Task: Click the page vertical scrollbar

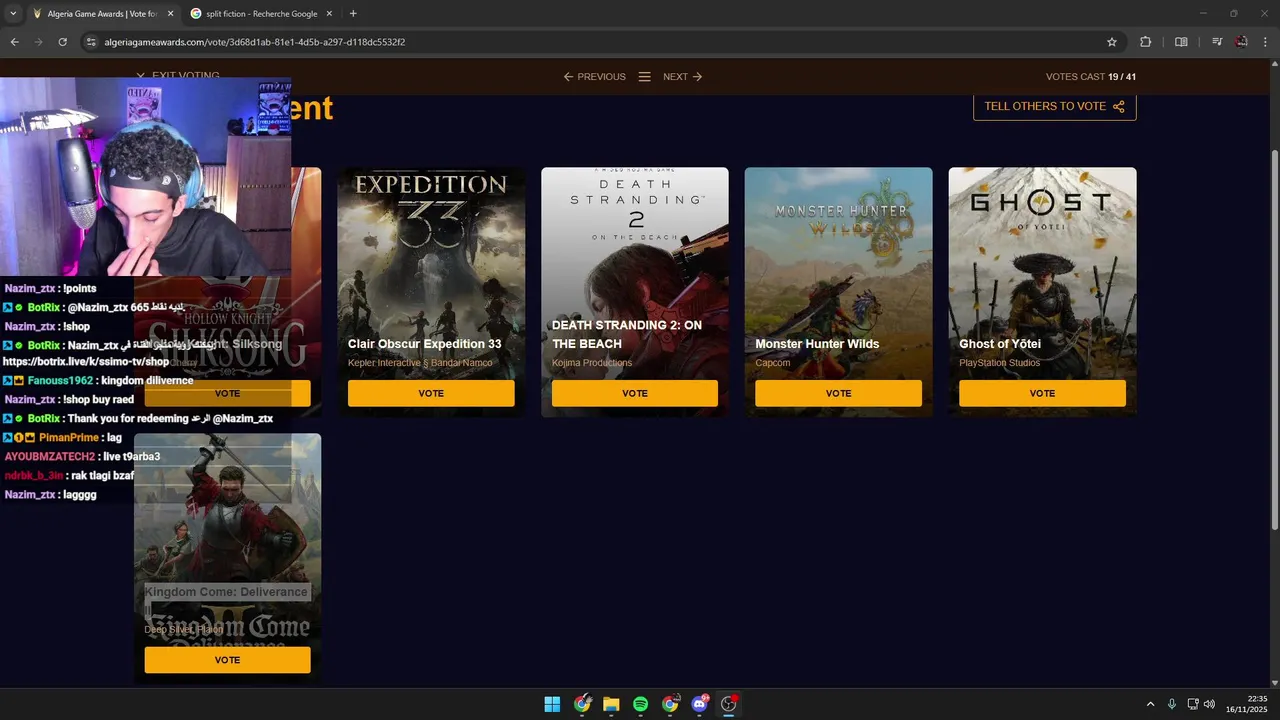Action: (1274, 340)
